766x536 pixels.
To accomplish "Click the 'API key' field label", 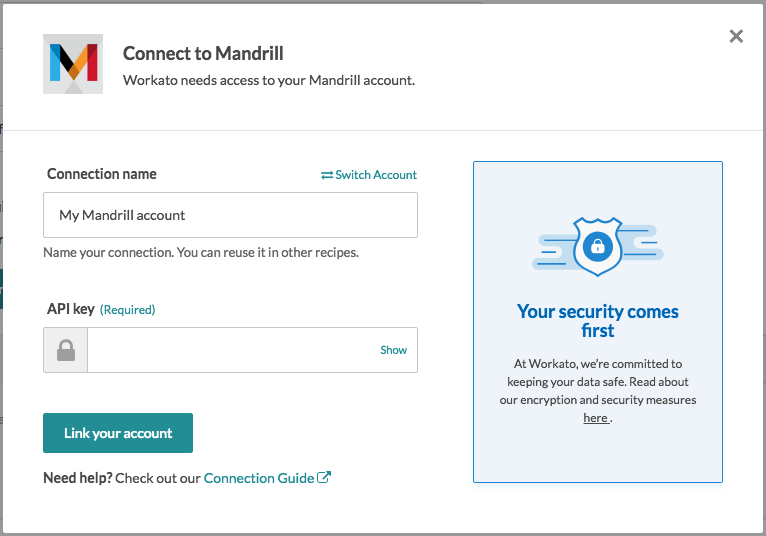I will [x=71, y=309].
